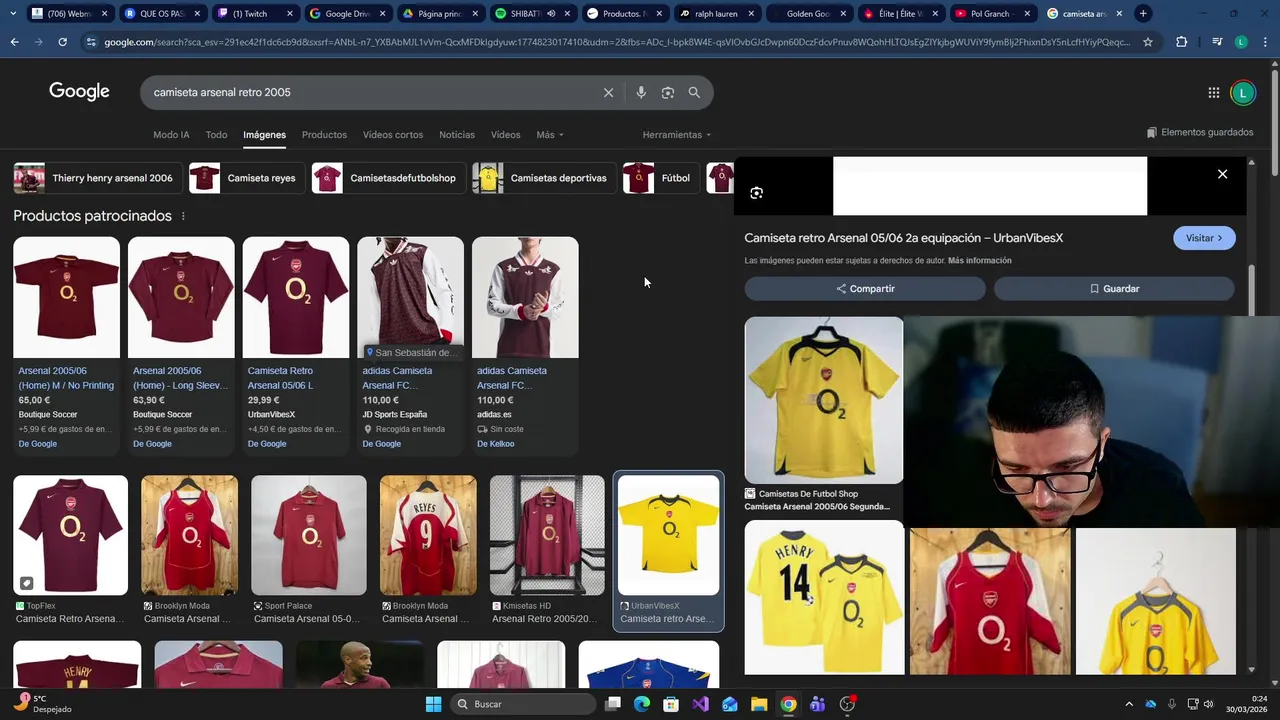
Task: Switch to Productos tab
Action: click(x=324, y=135)
